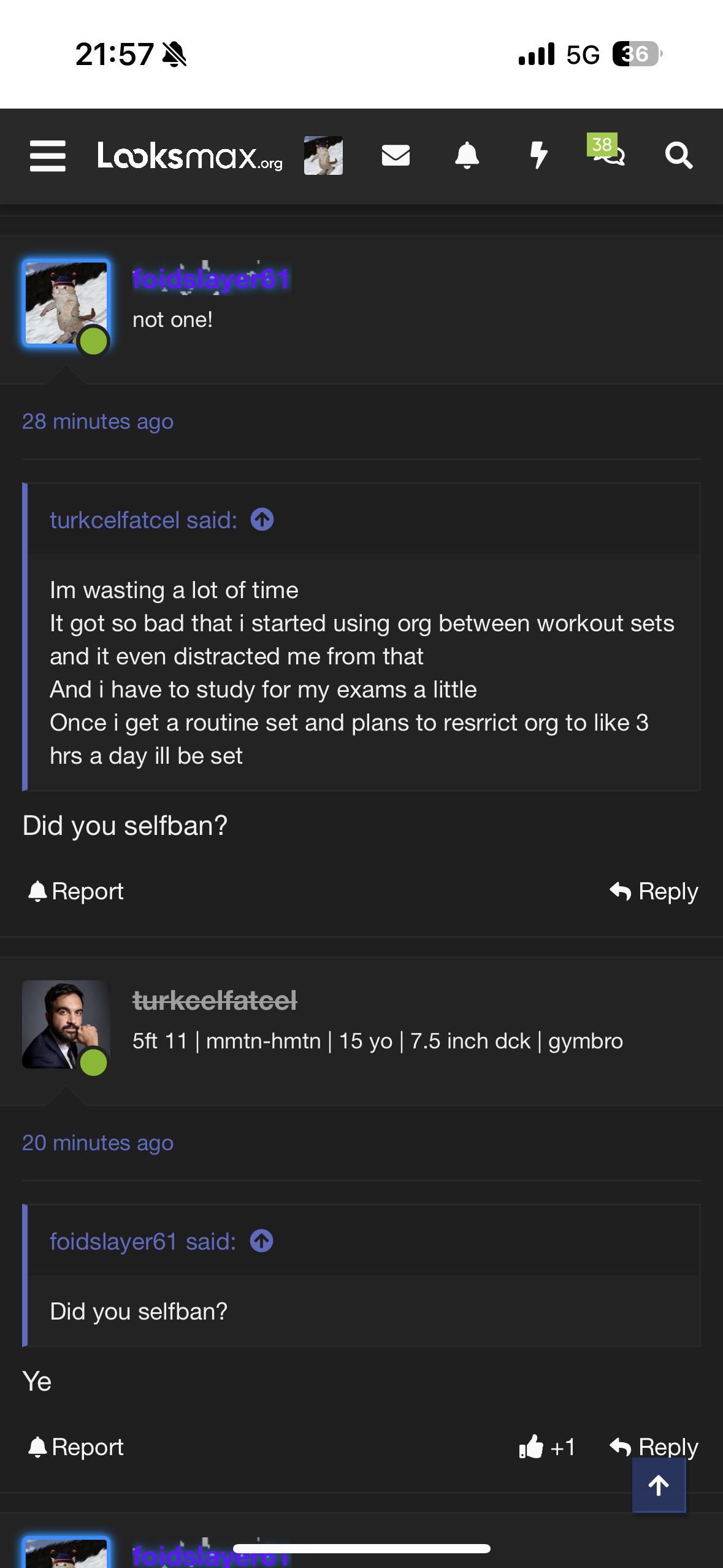723x1568 pixels.
Task: View turkcelfatcel's profile via strikethrough username
Action: 215,1001
